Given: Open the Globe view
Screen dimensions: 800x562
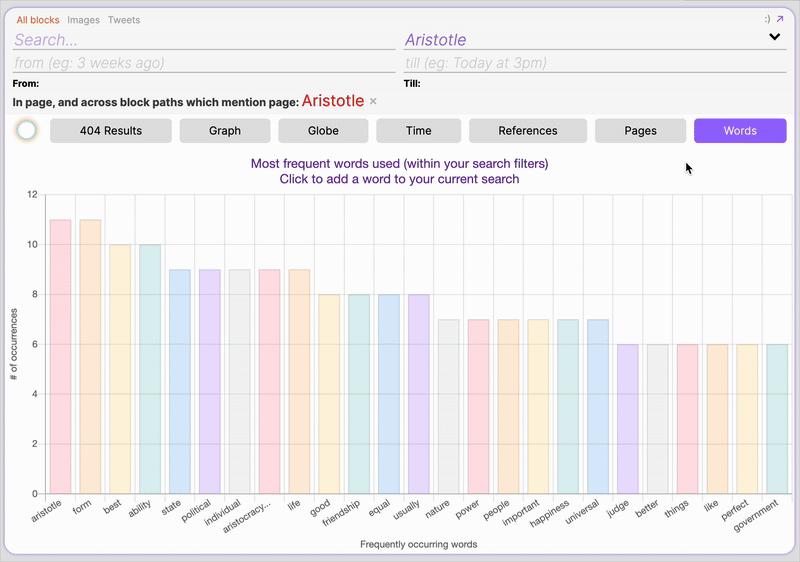Looking at the screenshot, I should click(x=323, y=131).
